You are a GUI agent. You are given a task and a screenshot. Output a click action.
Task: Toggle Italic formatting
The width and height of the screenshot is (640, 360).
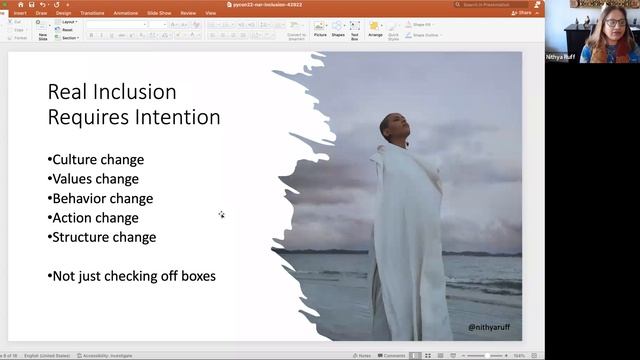(x=101, y=36)
